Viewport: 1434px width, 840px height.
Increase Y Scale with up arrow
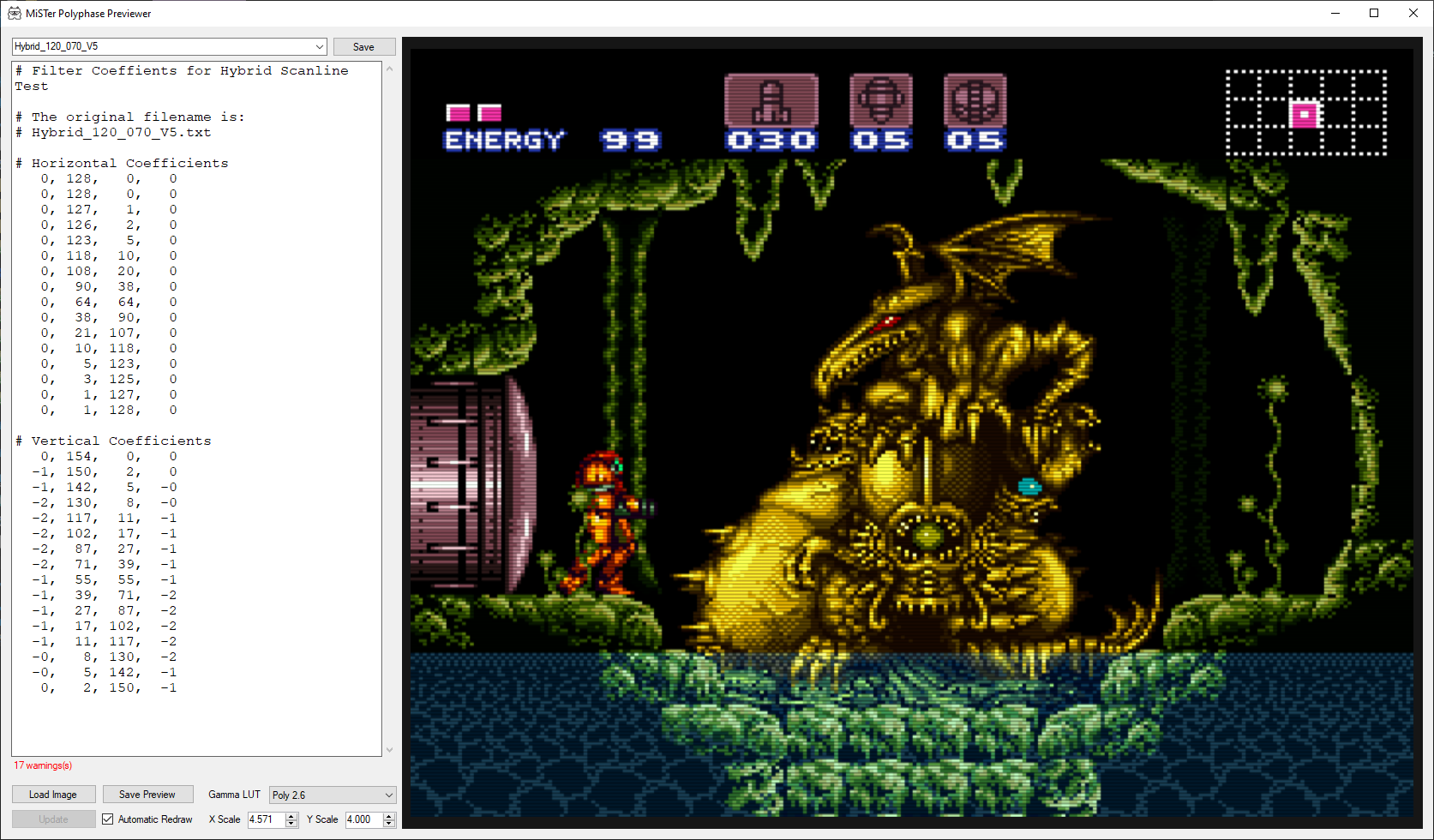click(x=389, y=815)
